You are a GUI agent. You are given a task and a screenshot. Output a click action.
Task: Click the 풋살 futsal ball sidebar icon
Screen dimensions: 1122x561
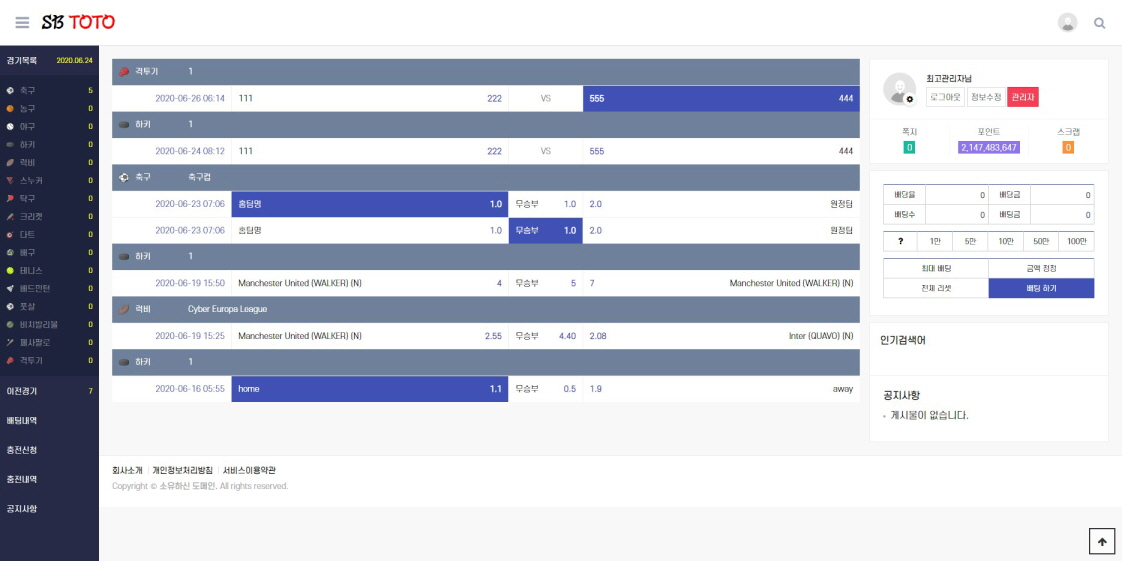click(10, 306)
